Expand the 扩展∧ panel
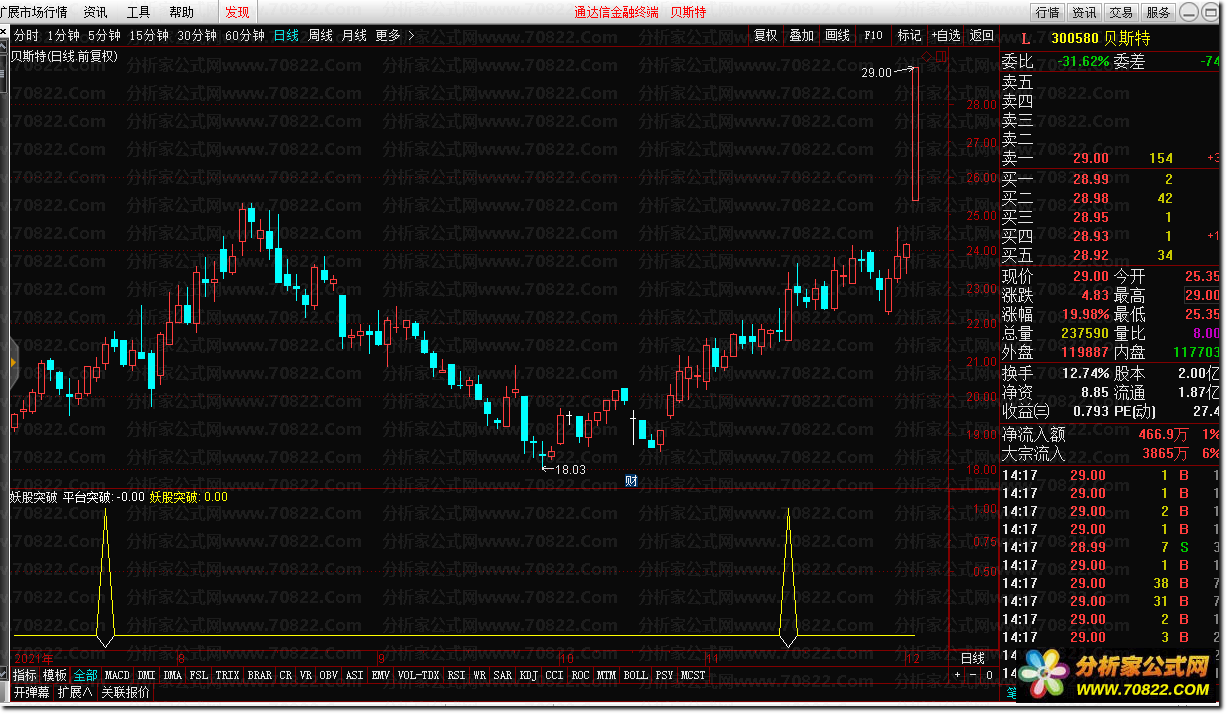 click(75, 691)
